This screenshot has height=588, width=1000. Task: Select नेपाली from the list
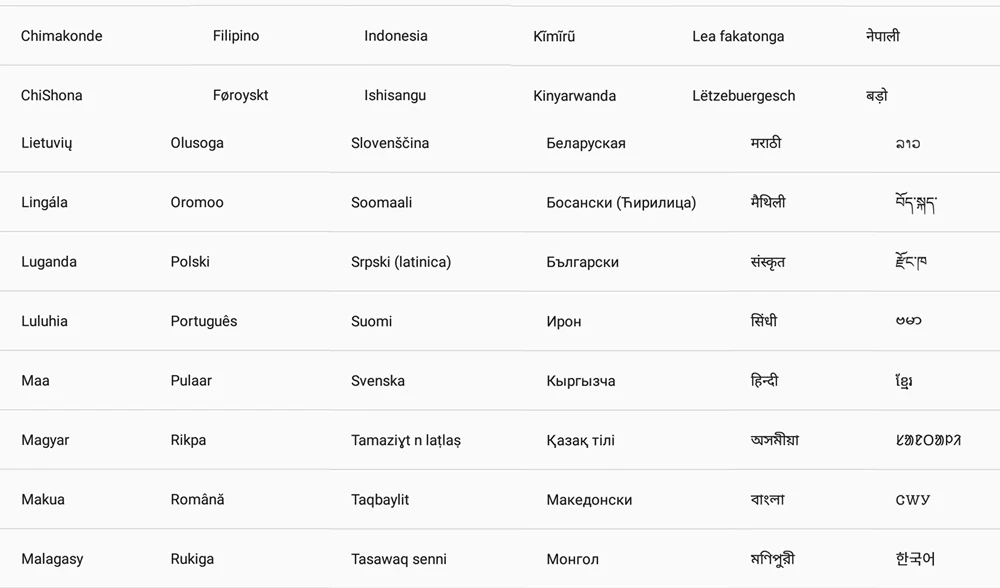point(884,35)
